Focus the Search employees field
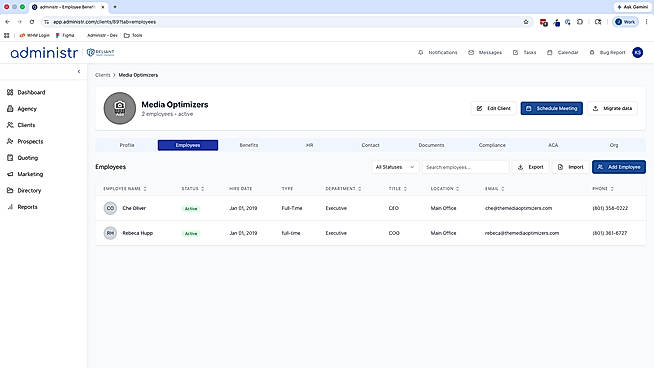 coord(465,167)
